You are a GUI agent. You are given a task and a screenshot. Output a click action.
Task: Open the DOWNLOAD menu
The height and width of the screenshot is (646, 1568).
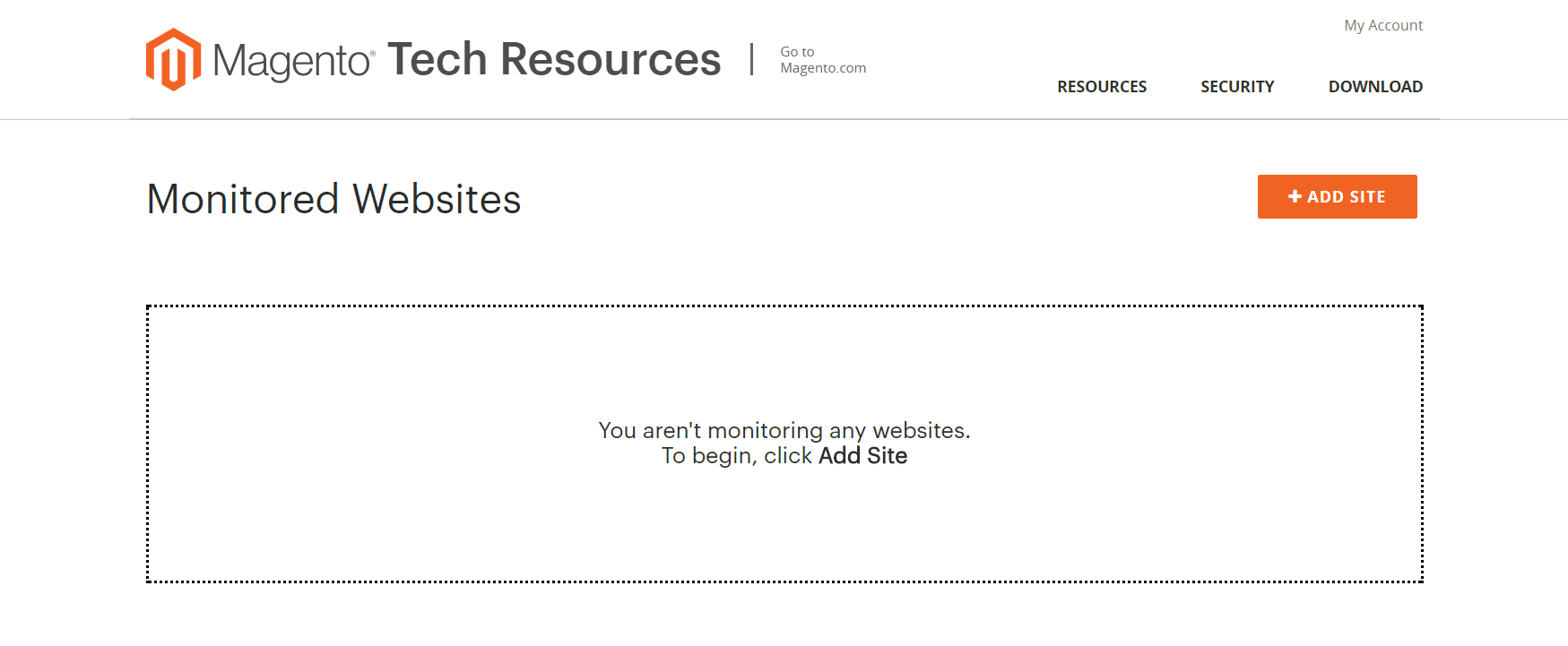click(1375, 87)
